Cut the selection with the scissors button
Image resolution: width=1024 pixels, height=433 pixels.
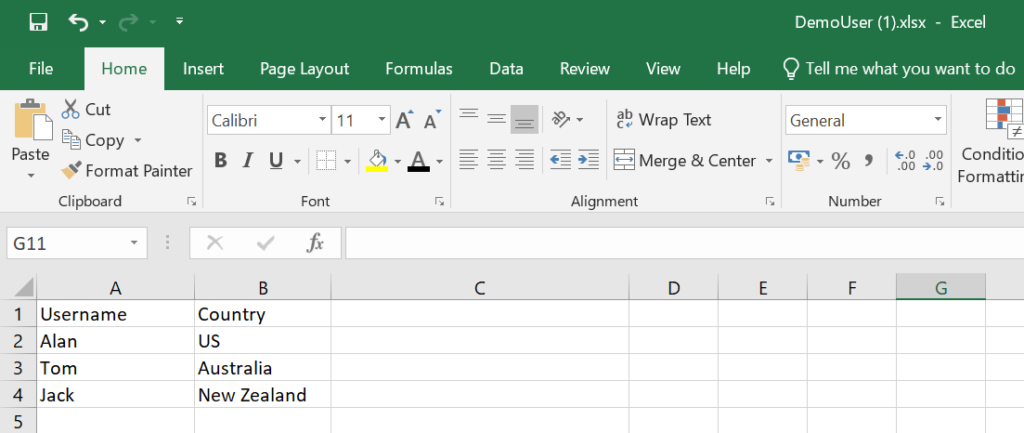click(x=86, y=109)
